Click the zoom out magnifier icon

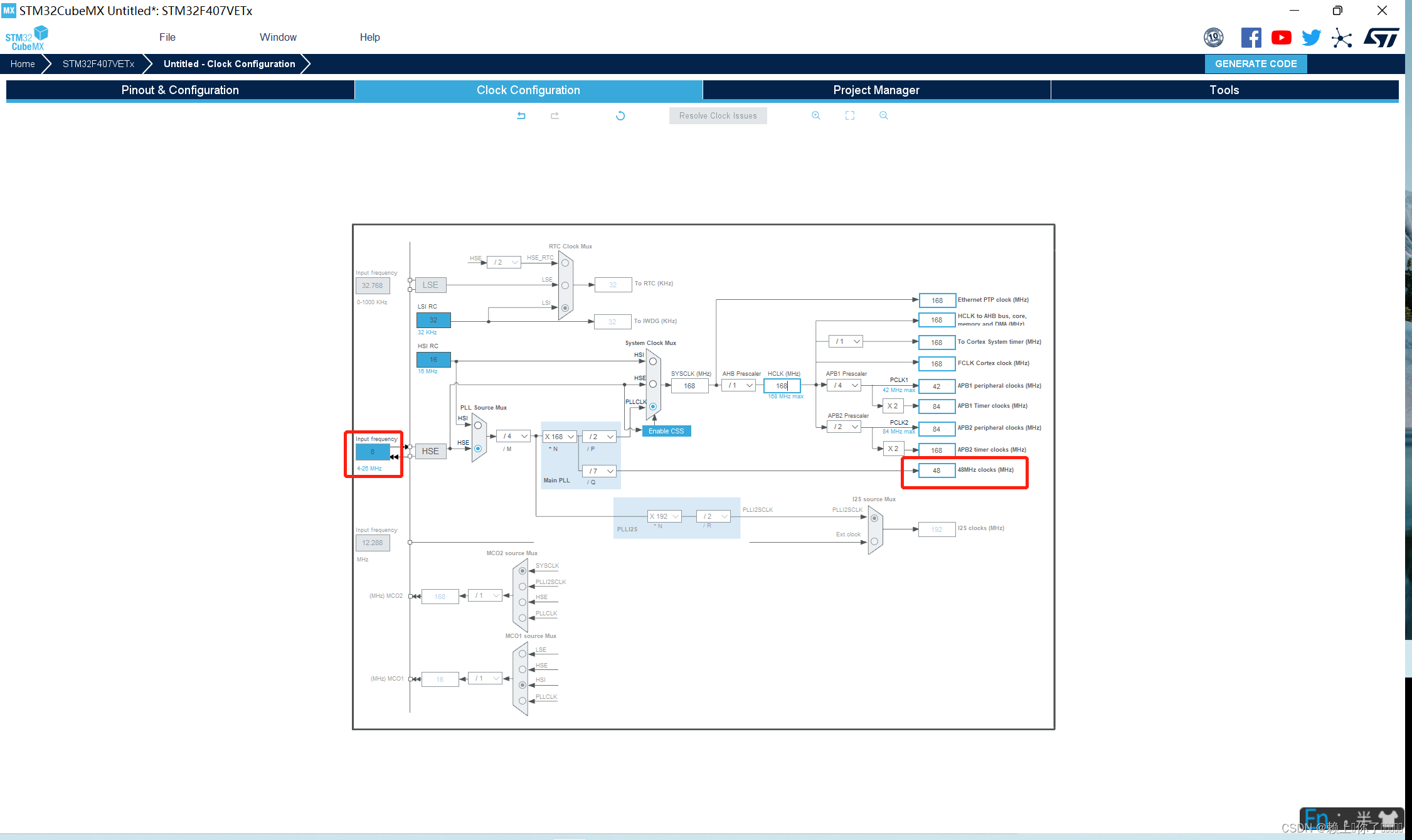tap(883, 115)
